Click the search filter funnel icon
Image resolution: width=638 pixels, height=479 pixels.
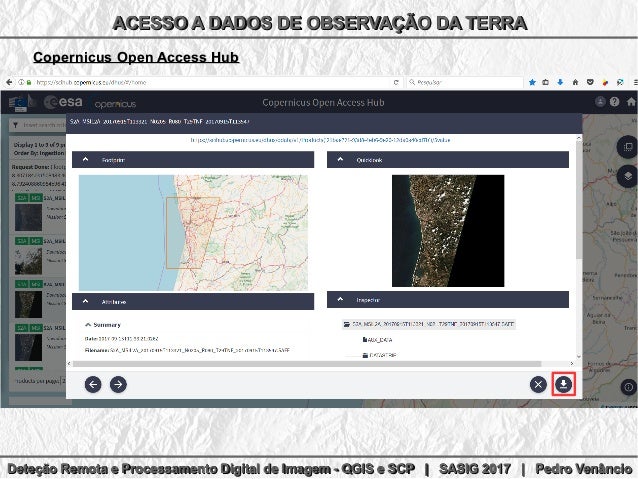16,125
